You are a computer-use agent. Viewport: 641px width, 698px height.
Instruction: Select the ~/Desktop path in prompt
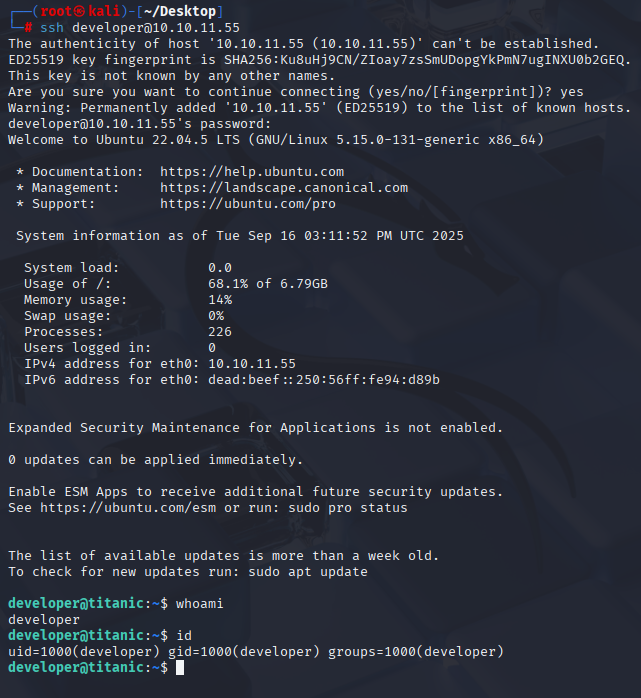[180, 11]
